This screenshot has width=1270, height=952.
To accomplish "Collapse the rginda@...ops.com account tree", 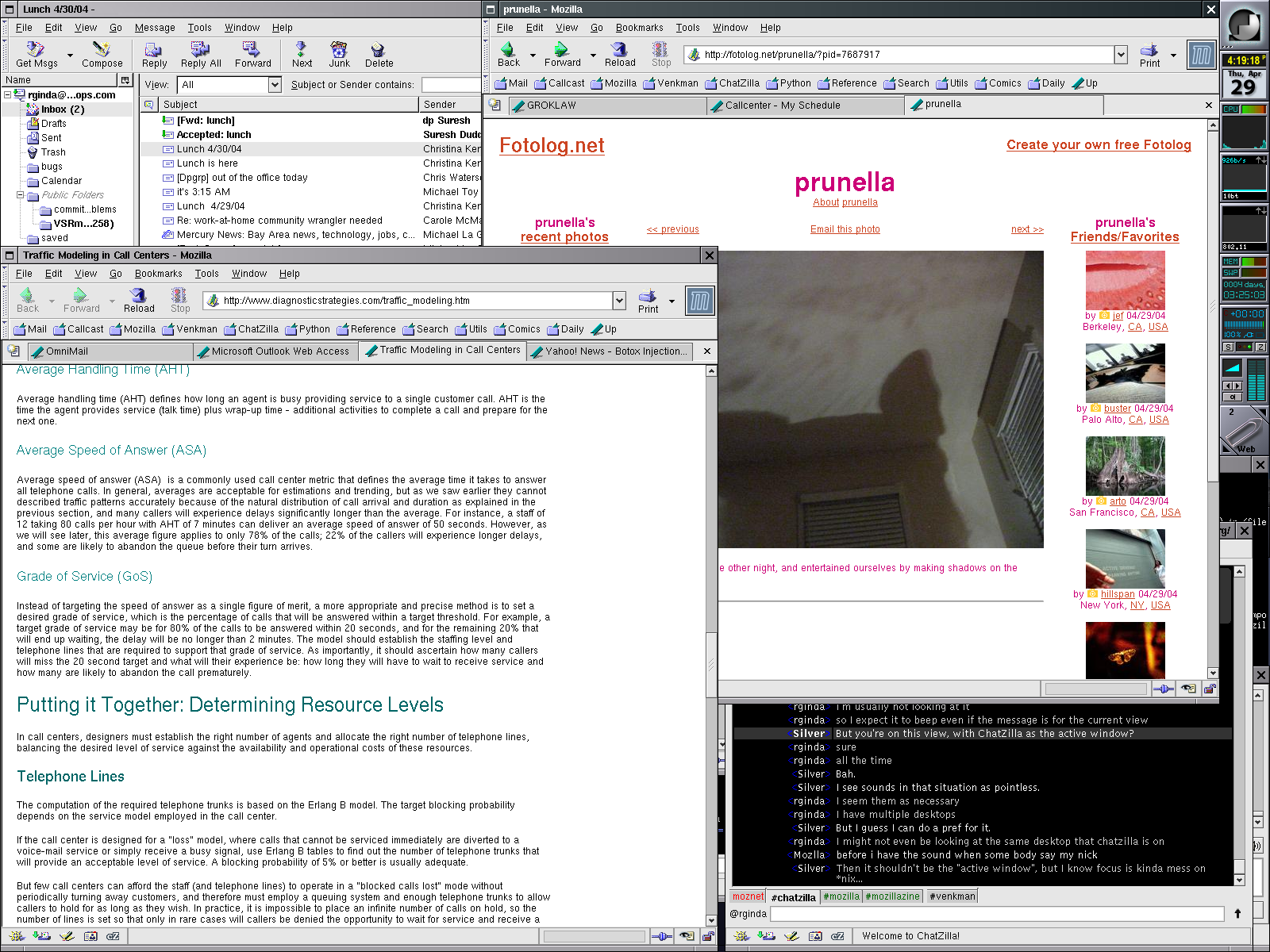I will (x=7, y=95).
